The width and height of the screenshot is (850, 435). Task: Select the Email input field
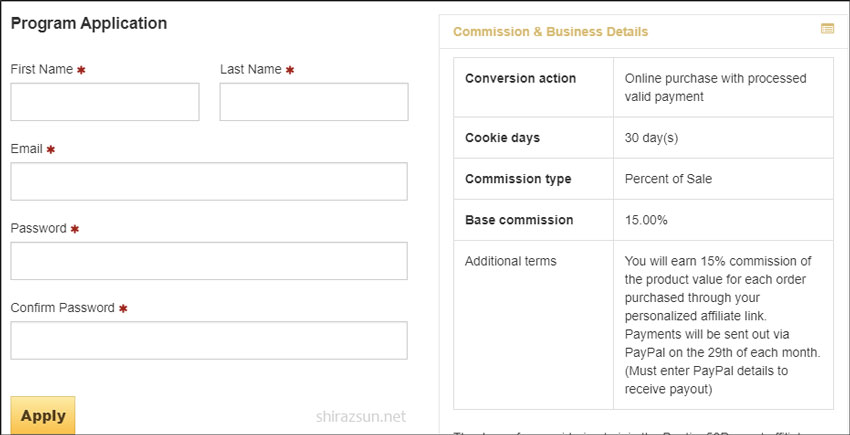(x=208, y=182)
